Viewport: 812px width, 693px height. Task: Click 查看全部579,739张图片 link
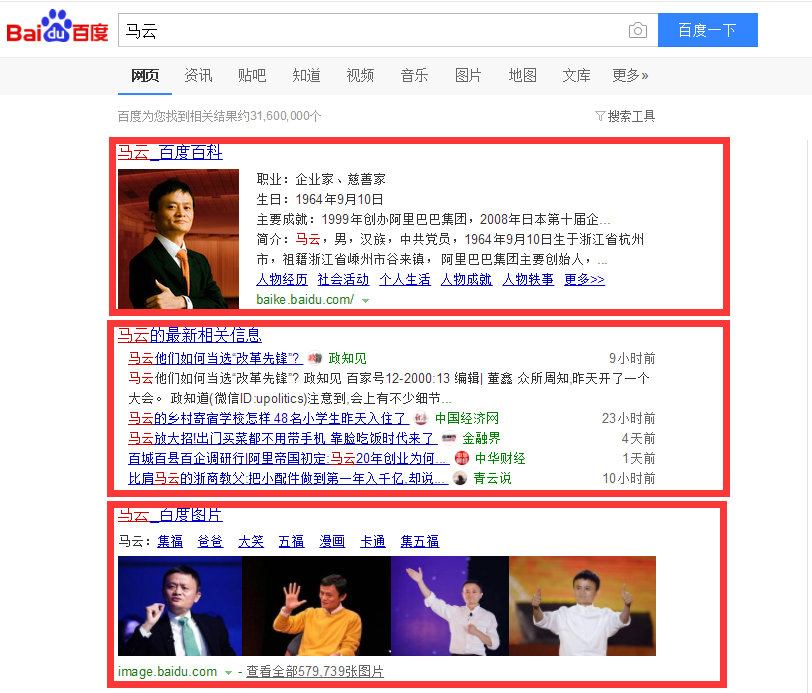tap(315, 672)
